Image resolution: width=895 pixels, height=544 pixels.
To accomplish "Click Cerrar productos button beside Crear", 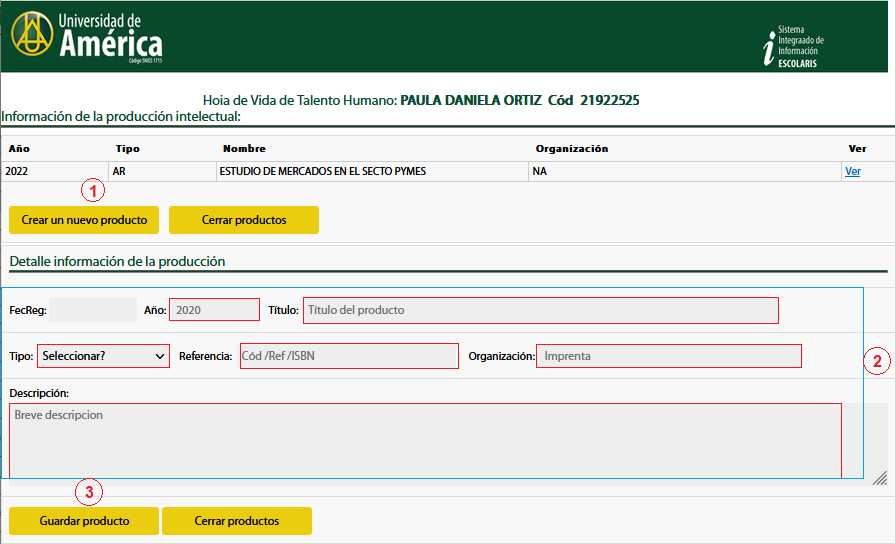I will pyautogui.click(x=244, y=220).
